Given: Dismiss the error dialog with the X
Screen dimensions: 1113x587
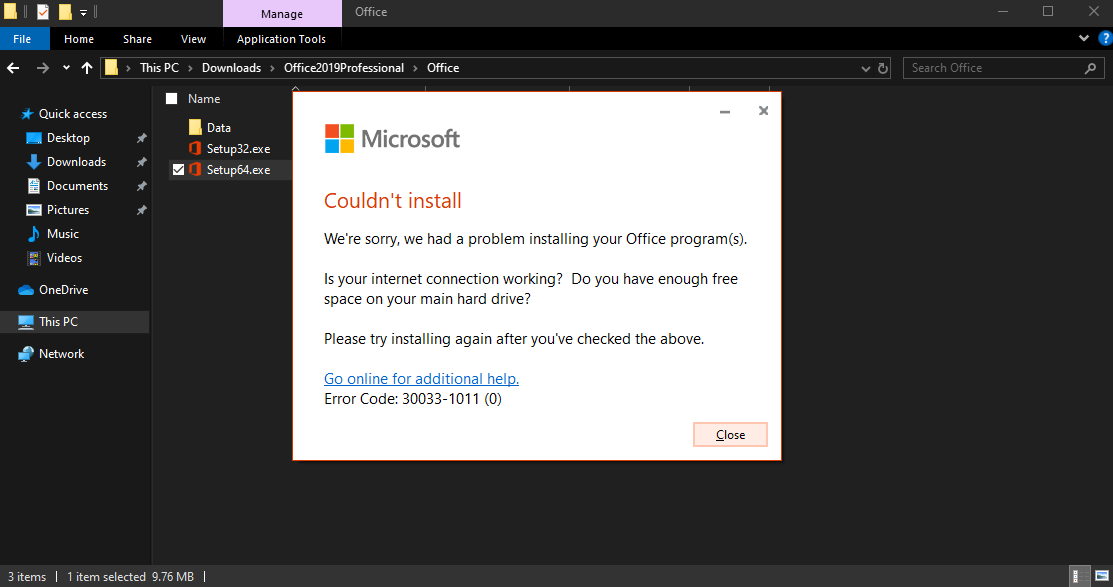Looking at the screenshot, I should tap(764, 111).
